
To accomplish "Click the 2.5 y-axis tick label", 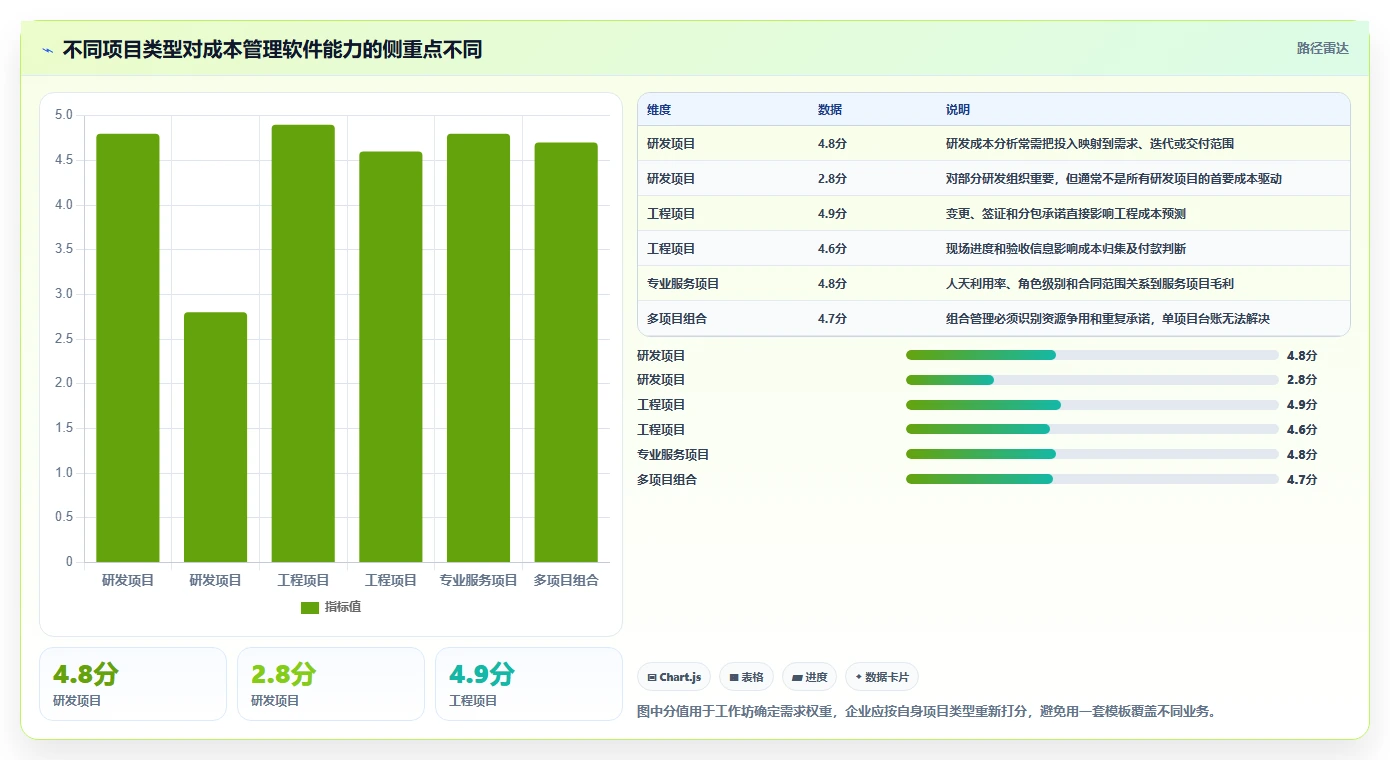I will (x=64, y=339).
